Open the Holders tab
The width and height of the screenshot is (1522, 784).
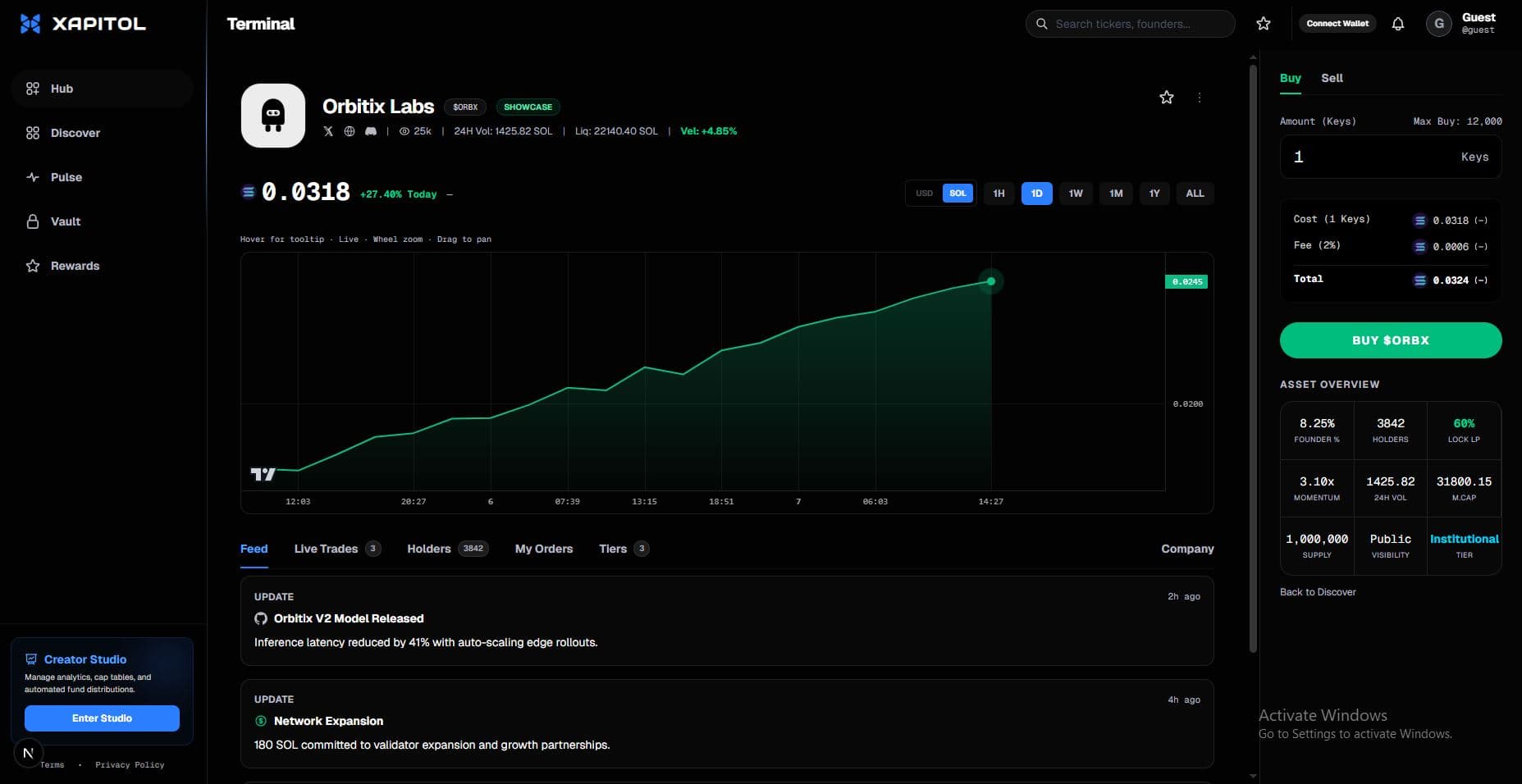coord(448,549)
